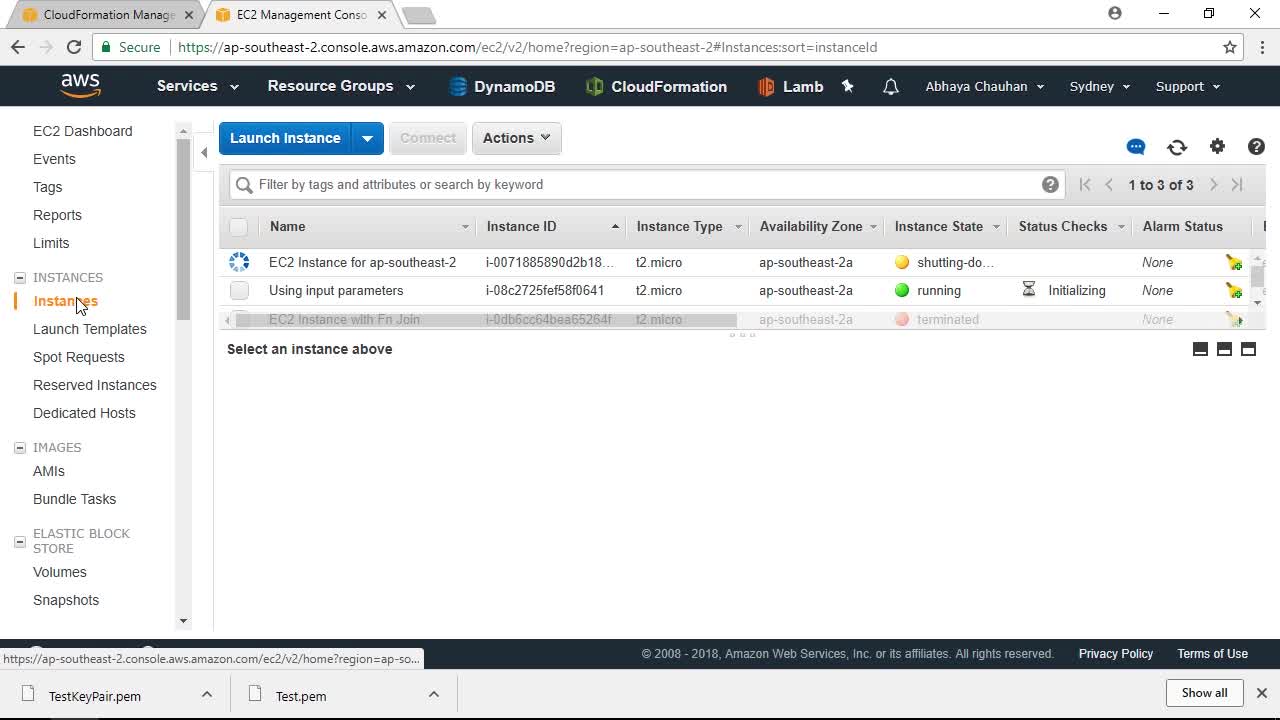
Task: Open the Actions dropdown
Action: point(516,138)
